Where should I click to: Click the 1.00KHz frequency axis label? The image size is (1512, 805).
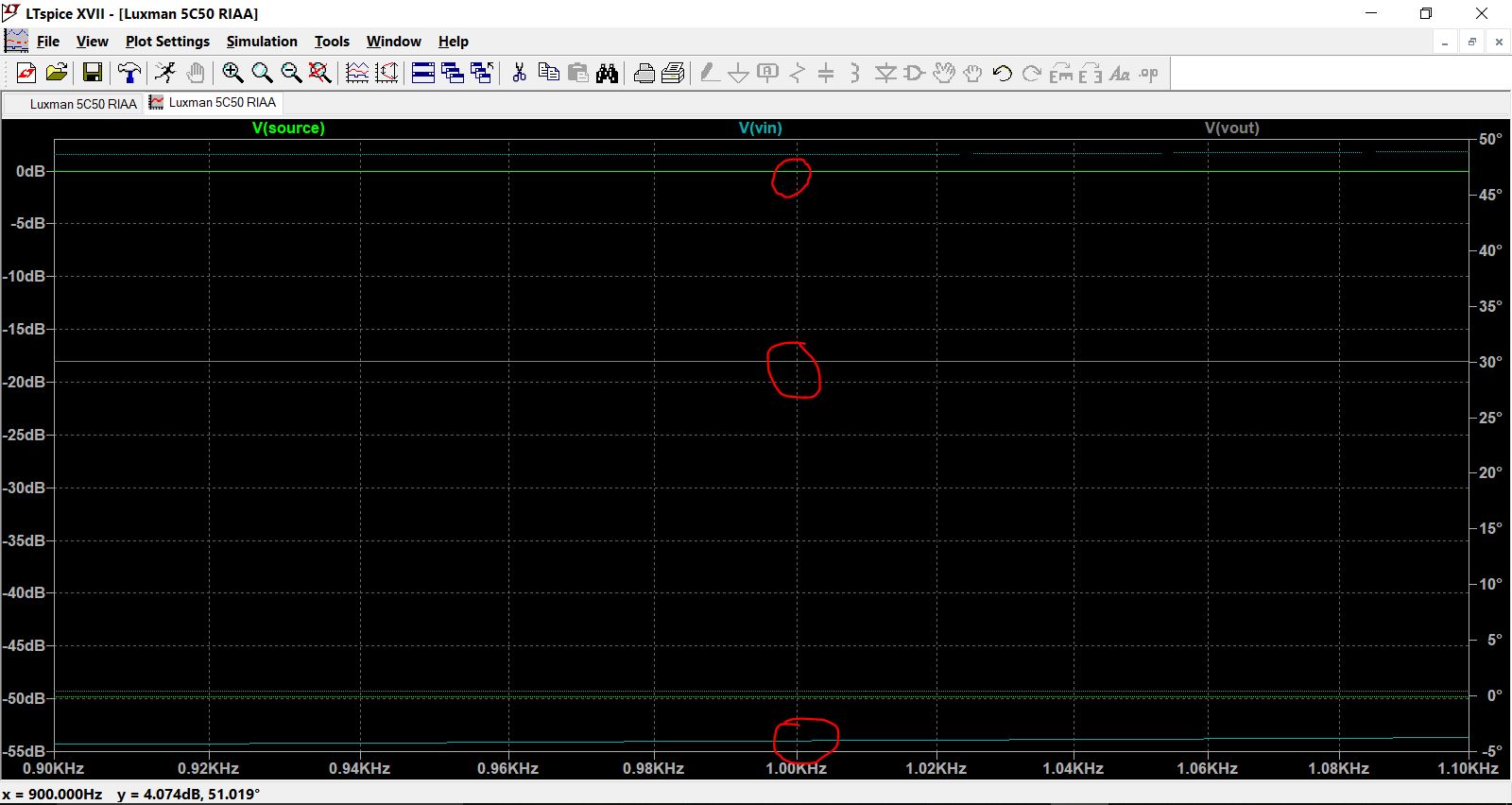point(796,768)
